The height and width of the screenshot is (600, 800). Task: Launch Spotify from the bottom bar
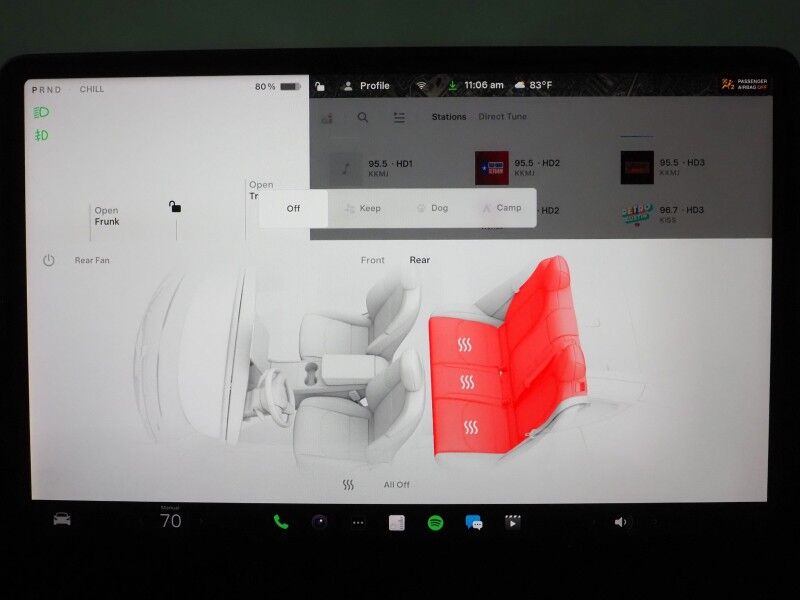tap(435, 522)
